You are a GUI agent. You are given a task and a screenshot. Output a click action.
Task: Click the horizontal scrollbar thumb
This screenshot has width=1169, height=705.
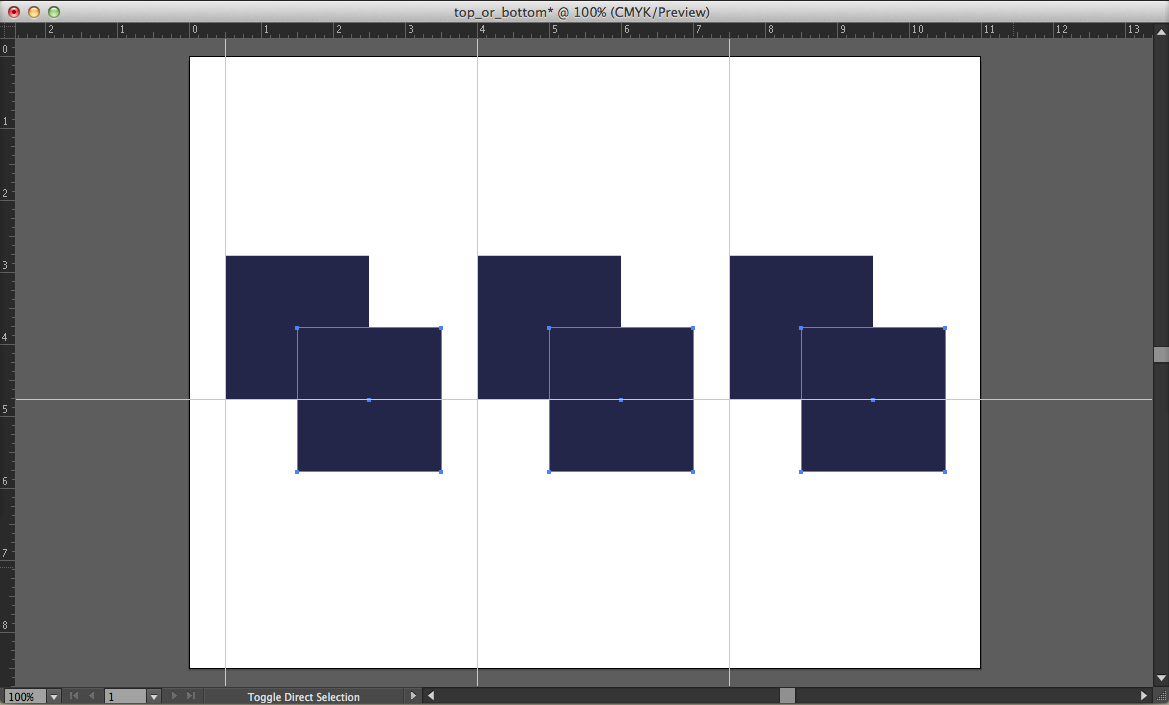(787, 696)
